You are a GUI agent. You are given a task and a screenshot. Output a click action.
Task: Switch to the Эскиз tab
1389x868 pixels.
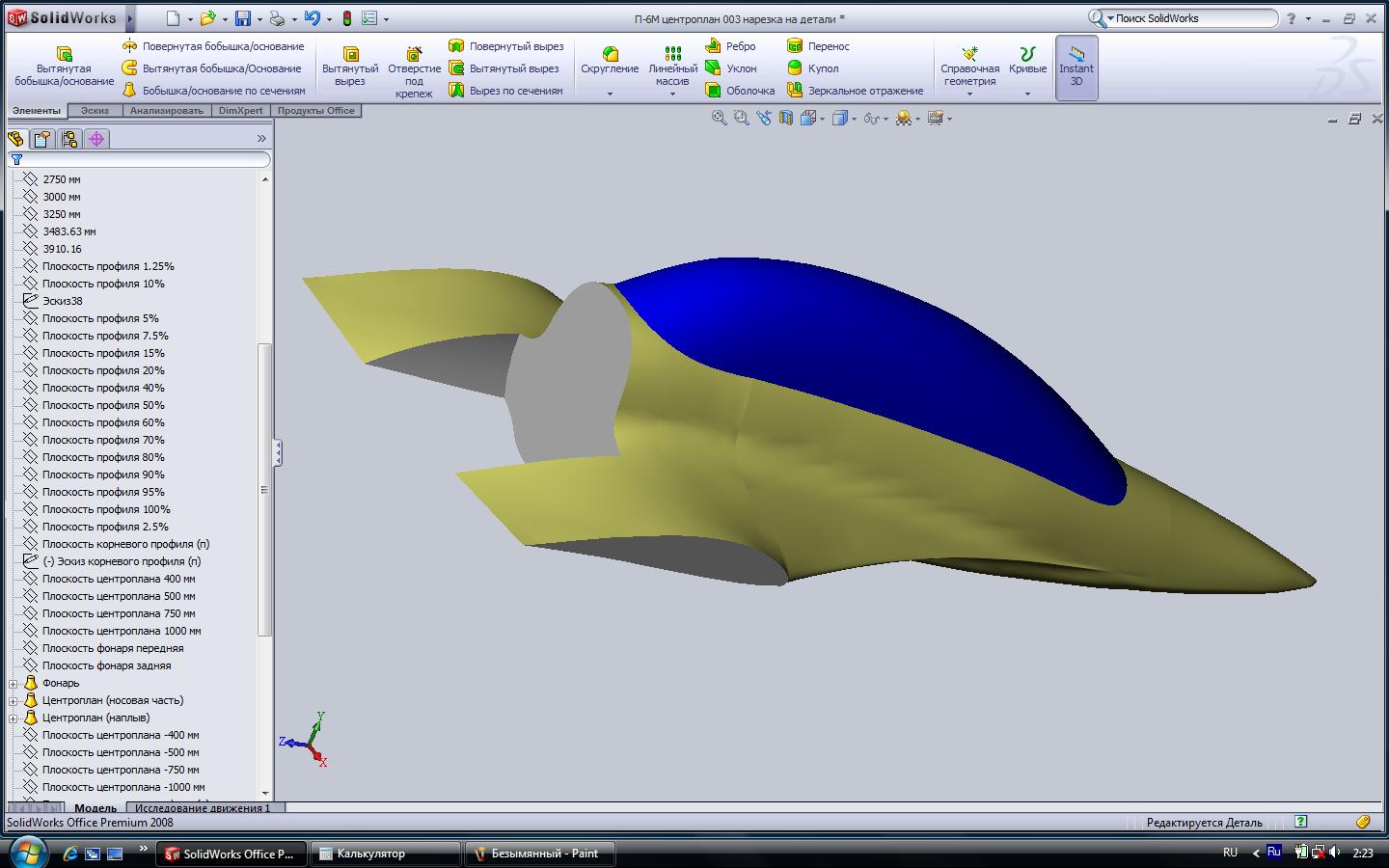click(x=95, y=111)
